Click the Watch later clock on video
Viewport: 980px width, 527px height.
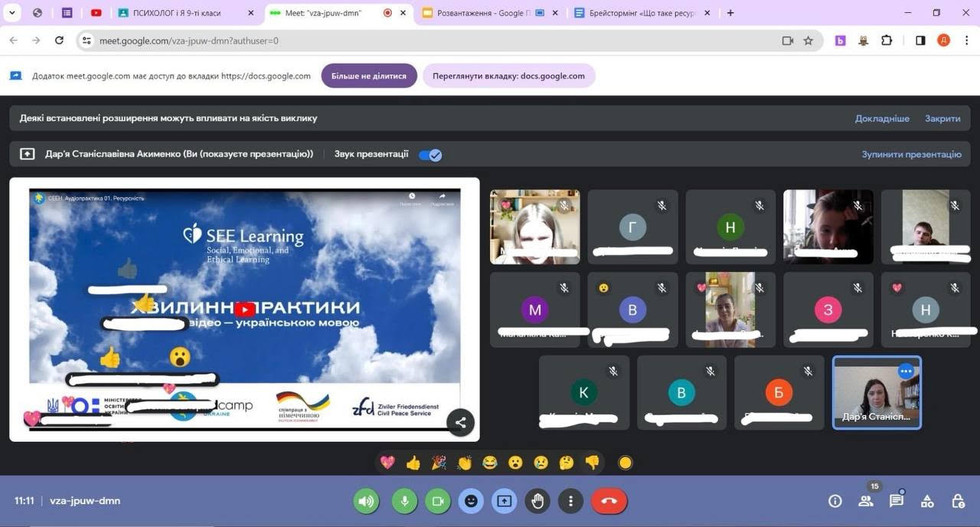pos(411,198)
